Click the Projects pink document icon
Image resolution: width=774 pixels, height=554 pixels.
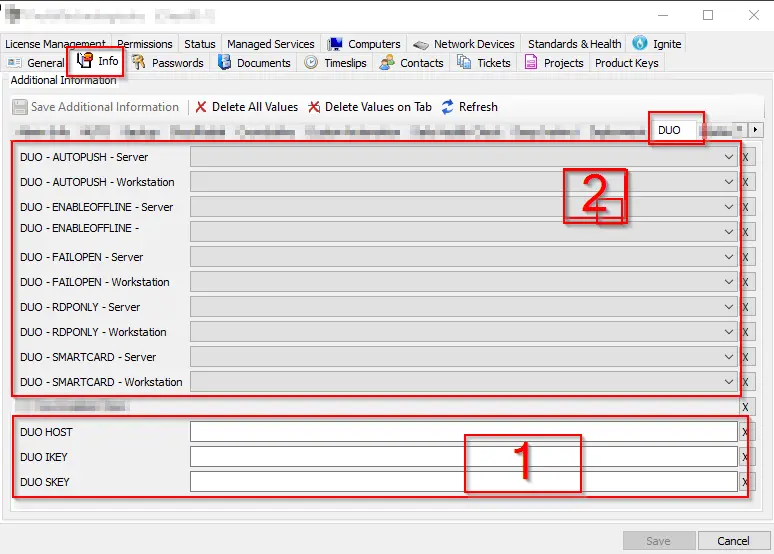531,62
